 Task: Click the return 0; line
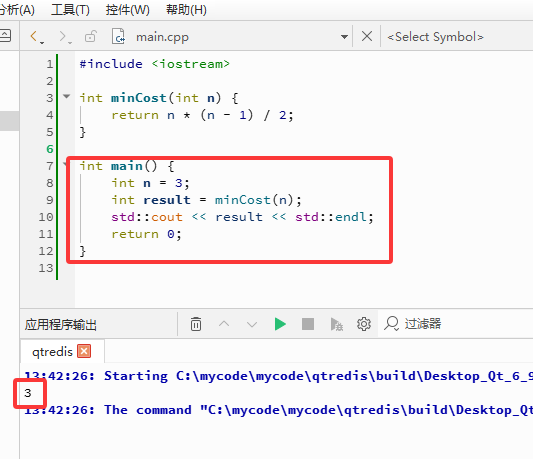(x=147, y=234)
